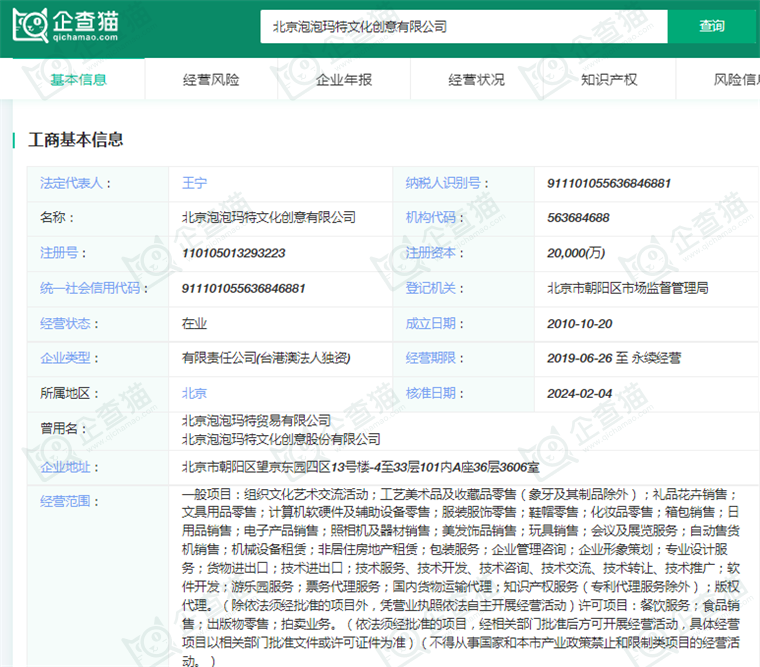Click the 经营范围 label link

pyautogui.click(x=65, y=501)
